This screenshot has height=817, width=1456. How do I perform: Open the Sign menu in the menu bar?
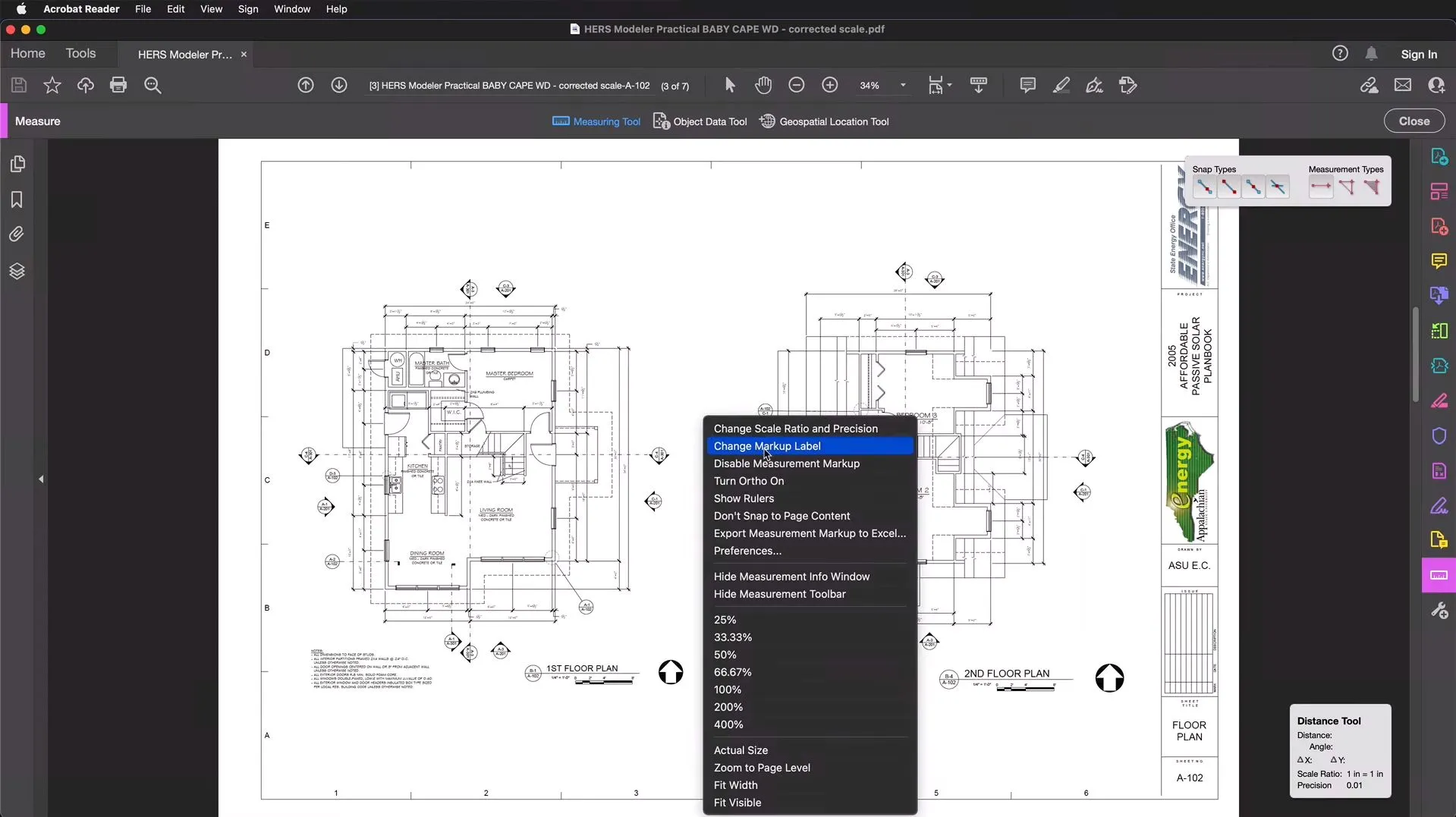[x=248, y=9]
